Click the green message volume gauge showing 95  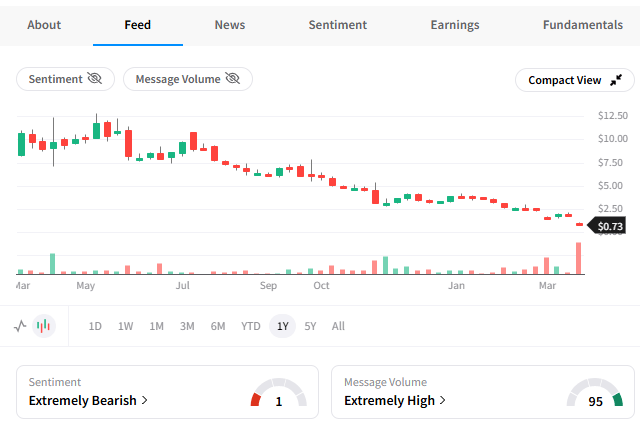595,393
